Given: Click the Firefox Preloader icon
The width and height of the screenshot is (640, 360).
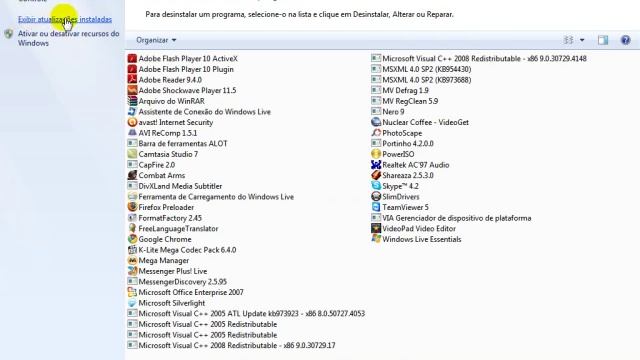Looking at the screenshot, I should point(132,207).
